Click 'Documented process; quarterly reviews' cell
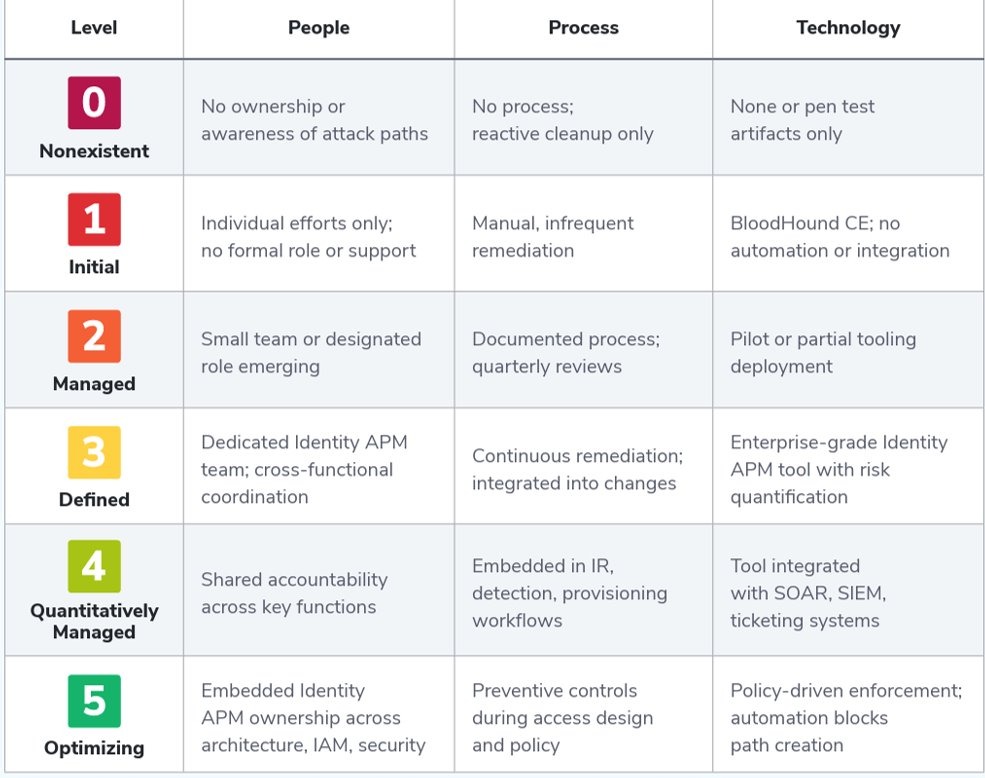Viewport: 985px width, 778px height. [x=566, y=353]
